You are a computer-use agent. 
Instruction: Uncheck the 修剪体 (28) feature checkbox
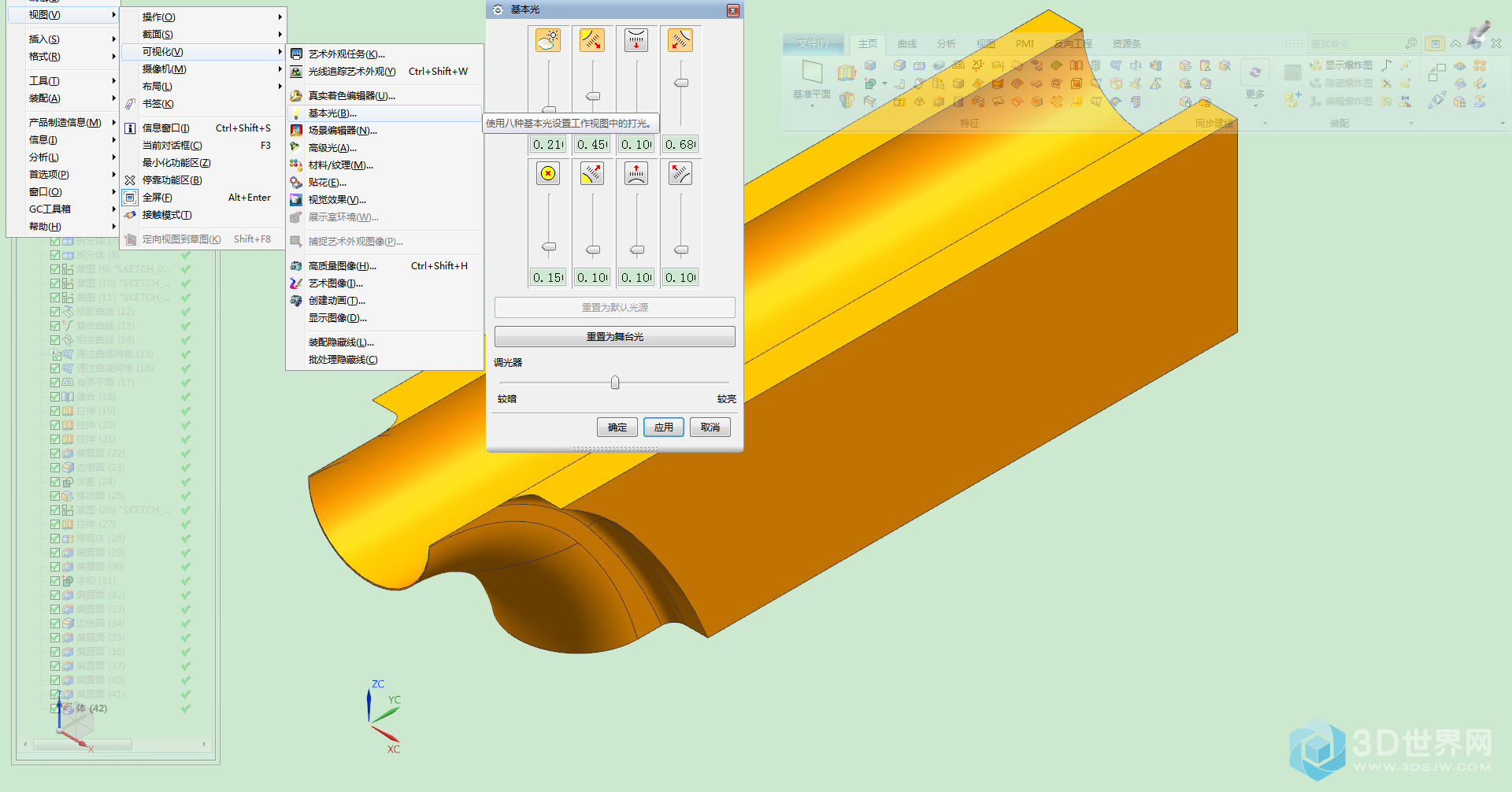pyautogui.click(x=55, y=538)
